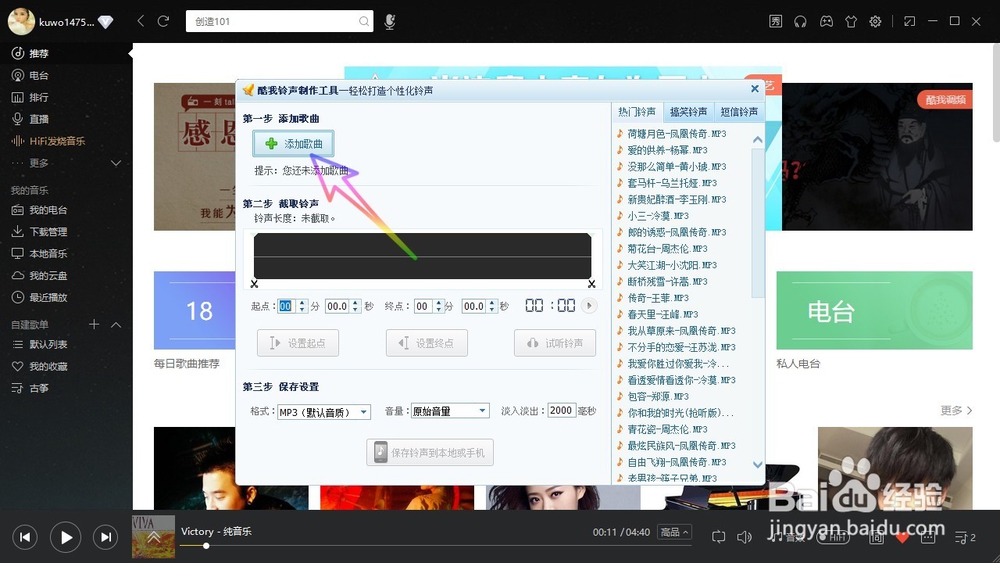Close the ringtone maker dialog
This screenshot has width=1000, height=563.
(x=754, y=89)
